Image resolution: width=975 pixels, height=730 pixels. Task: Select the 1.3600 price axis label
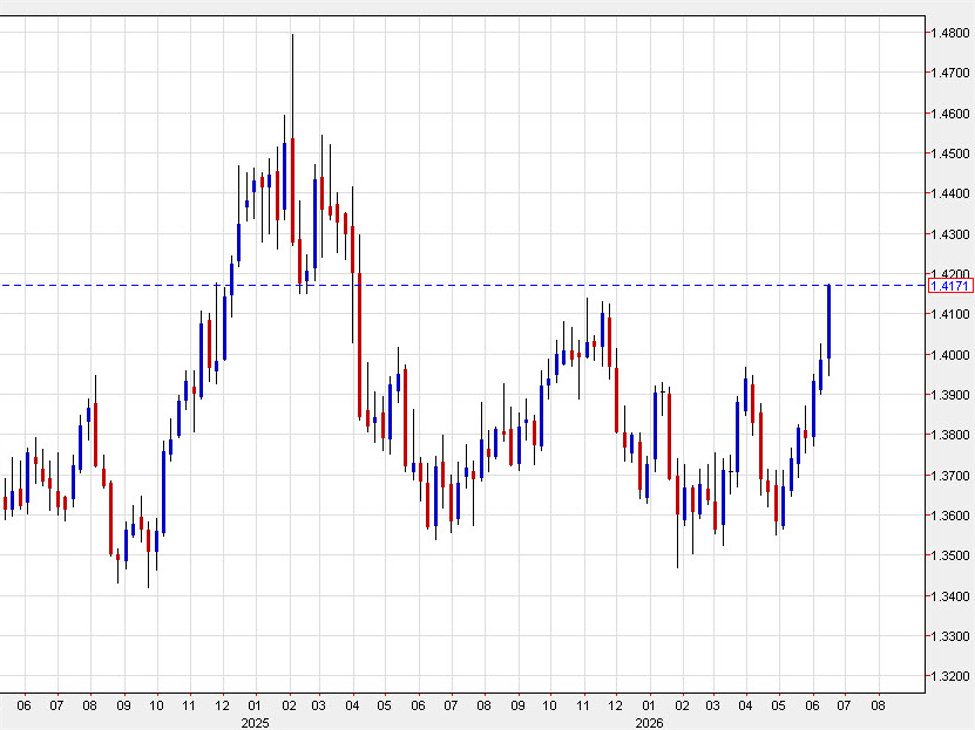pyautogui.click(x=951, y=515)
